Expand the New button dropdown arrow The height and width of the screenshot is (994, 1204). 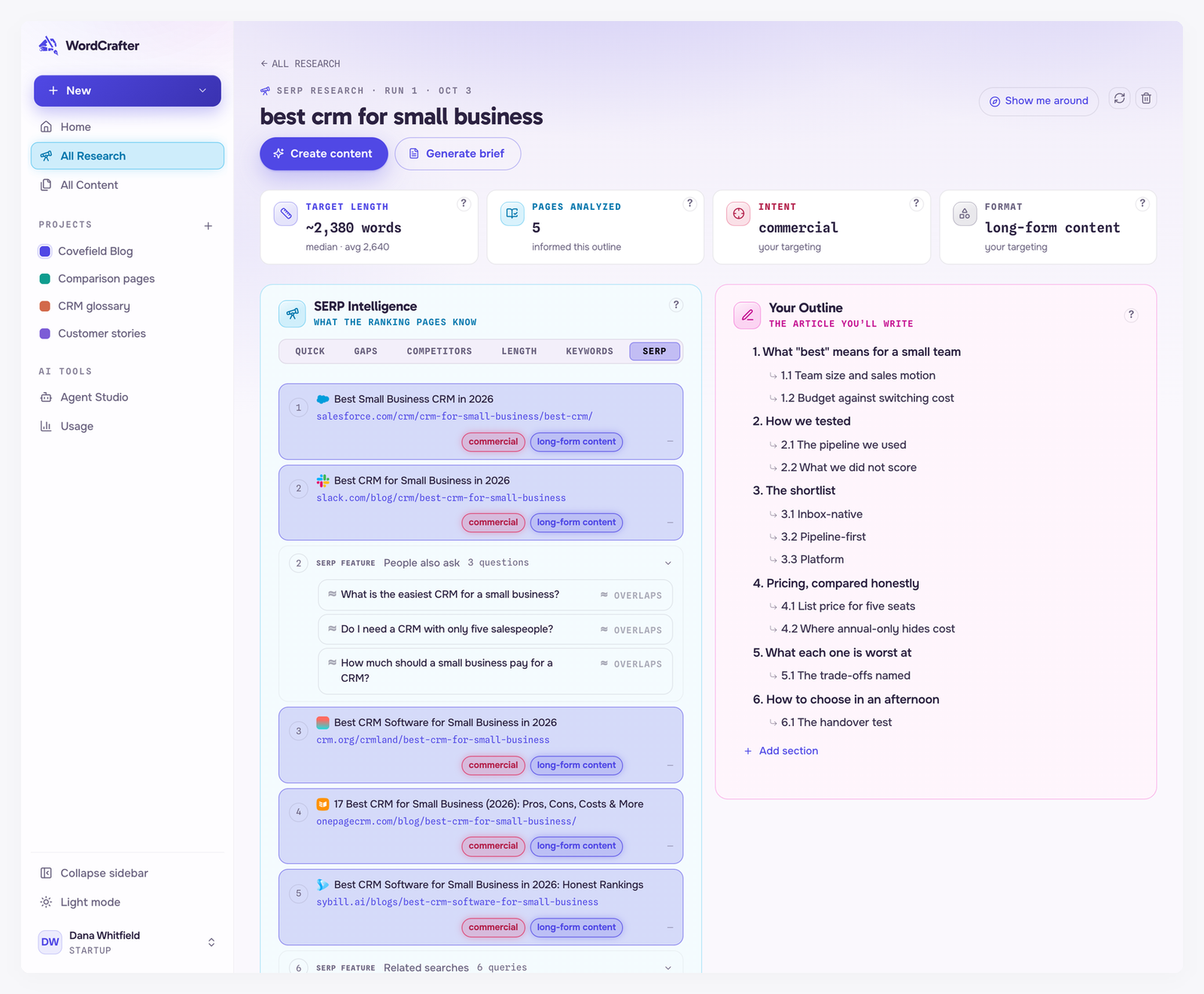pyautogui.click(x=202, y=90)
